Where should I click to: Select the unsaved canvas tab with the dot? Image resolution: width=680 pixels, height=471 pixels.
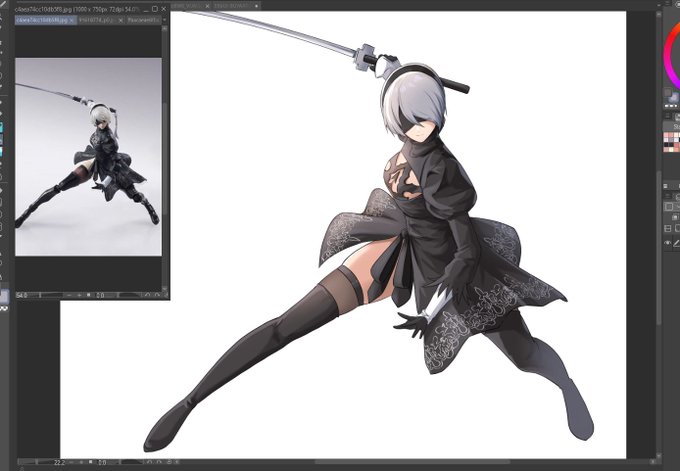pos(236,6)
